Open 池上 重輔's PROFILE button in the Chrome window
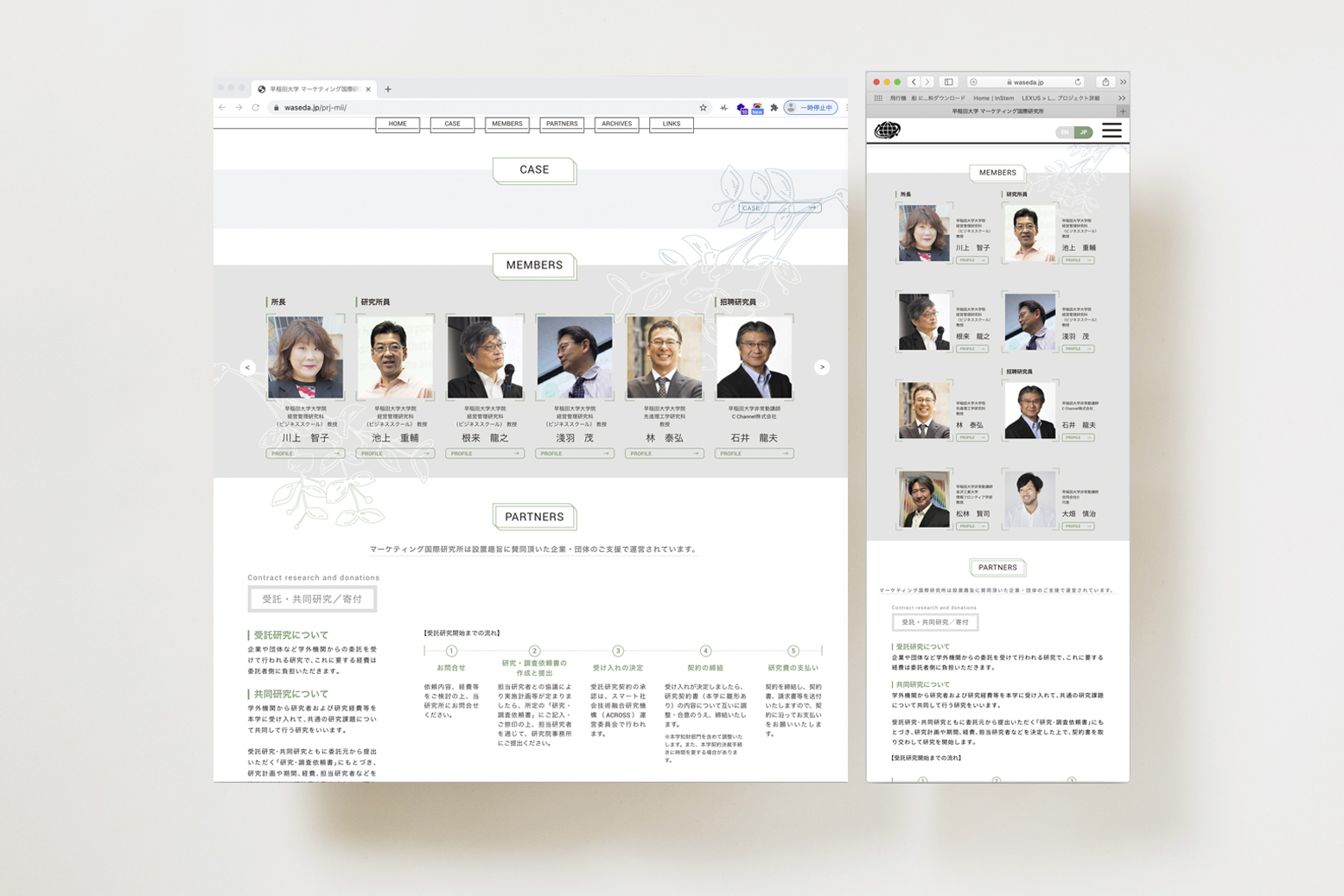The height and width of the screenshot is (896, 1344). click(x=395, y=454)
